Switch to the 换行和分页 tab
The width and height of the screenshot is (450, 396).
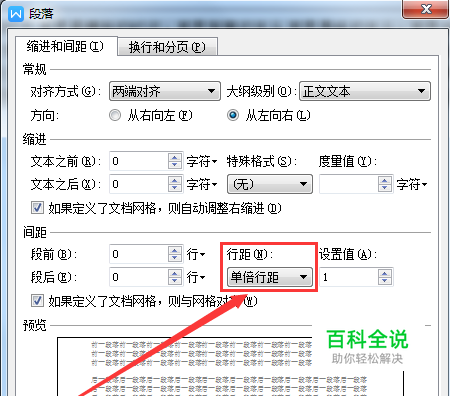coord(167,47)
